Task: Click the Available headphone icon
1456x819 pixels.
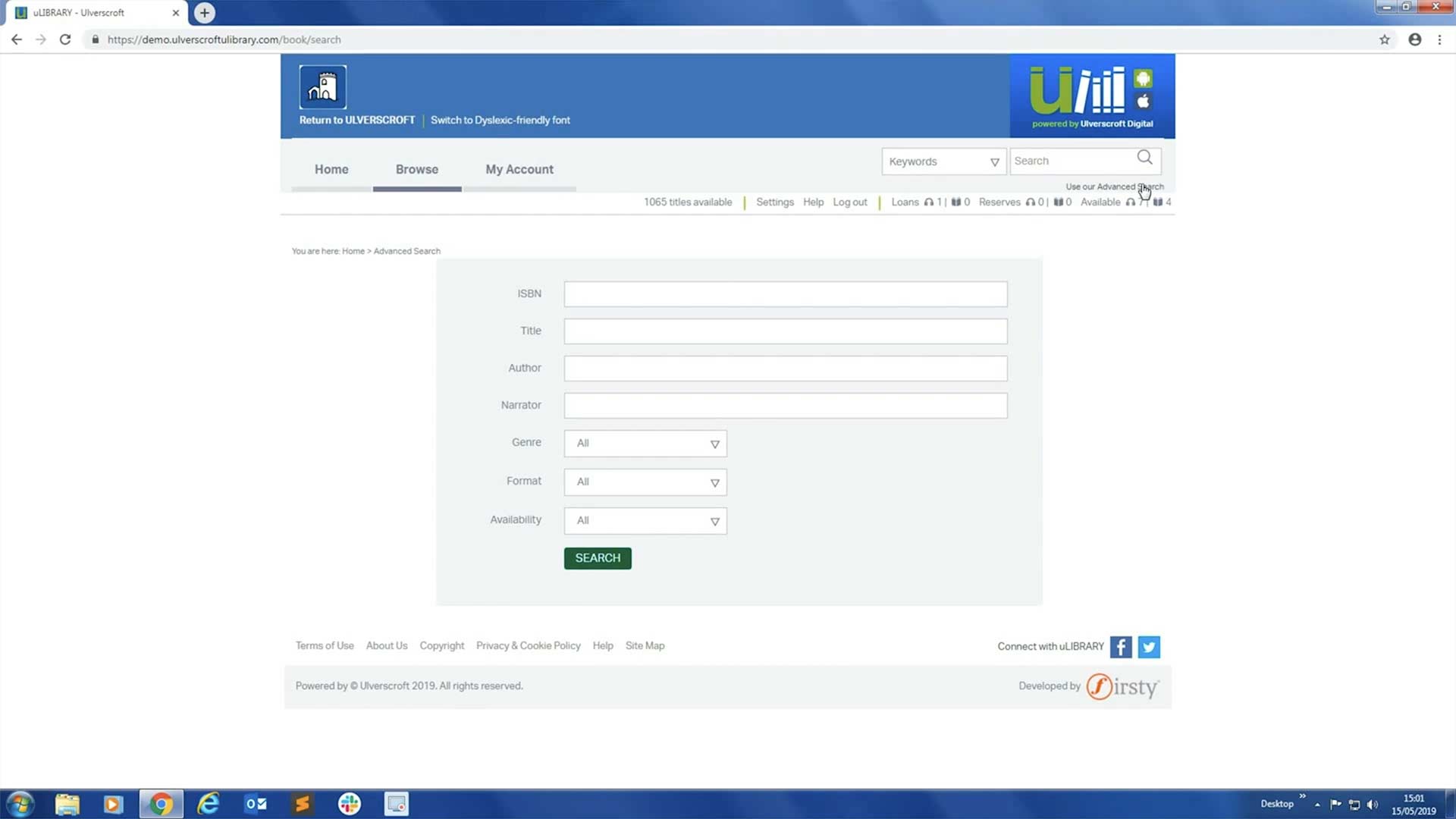Action: click(x=1131, y=202)
